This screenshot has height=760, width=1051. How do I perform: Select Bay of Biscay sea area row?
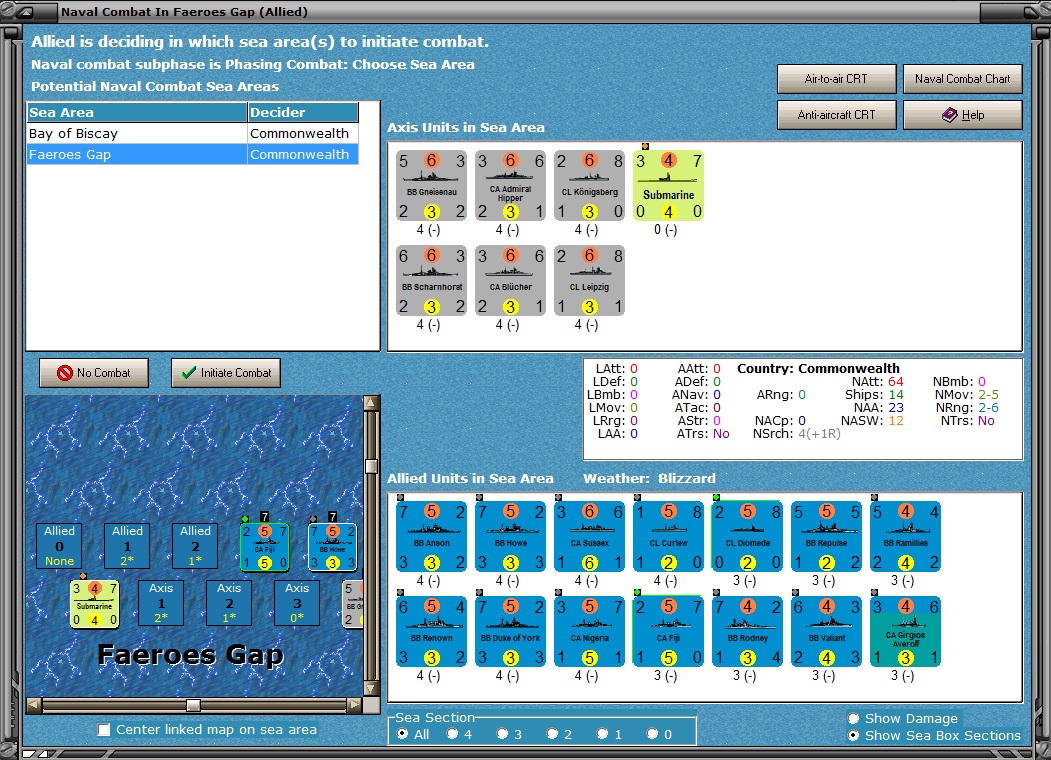tap(192, 133)
